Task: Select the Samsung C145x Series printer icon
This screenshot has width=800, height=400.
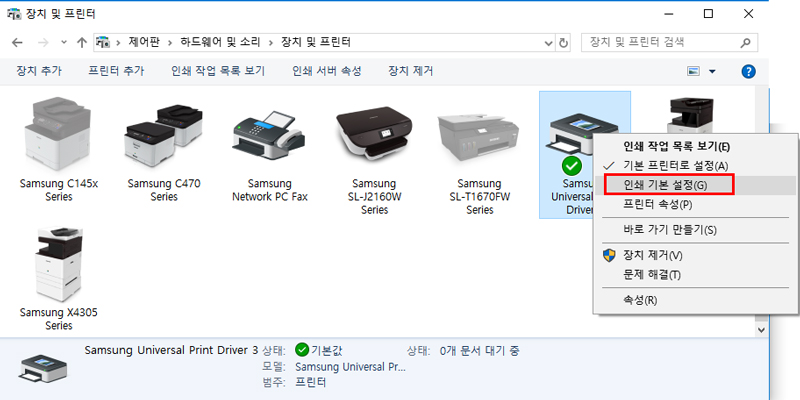Action: [59, 134]
